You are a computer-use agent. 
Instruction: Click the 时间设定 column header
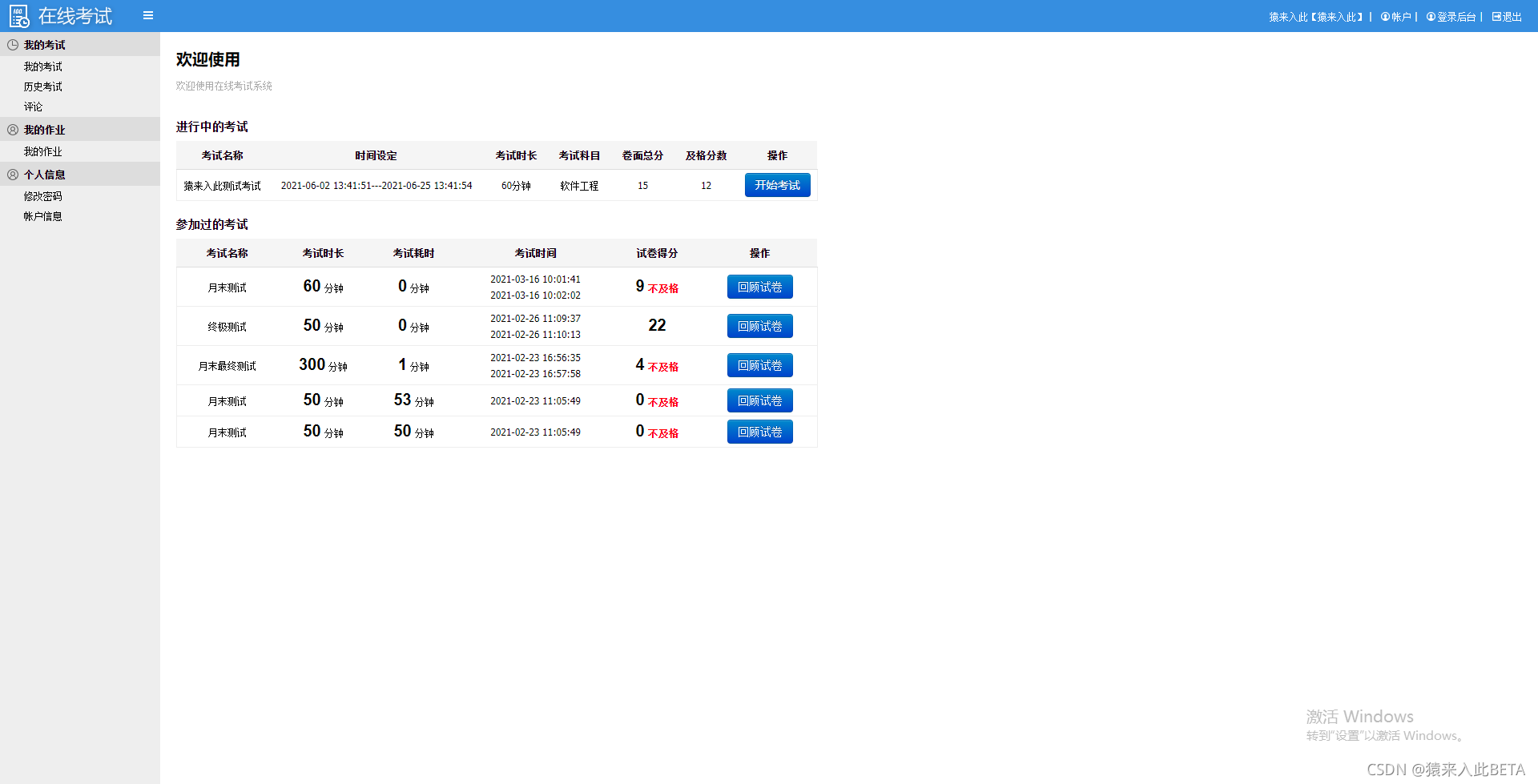376,155
